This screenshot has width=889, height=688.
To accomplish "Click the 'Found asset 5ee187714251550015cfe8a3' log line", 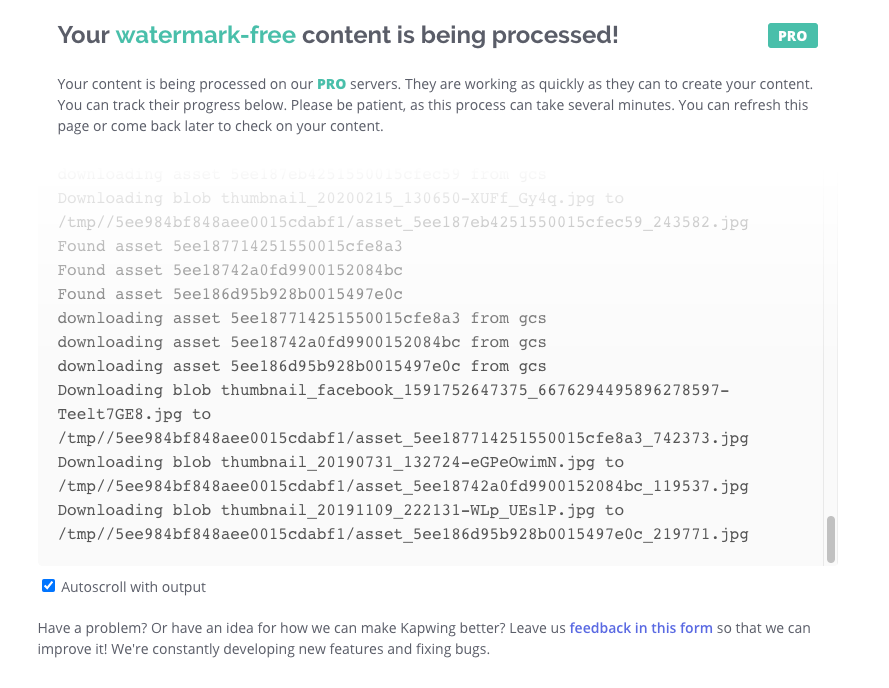I will 230,246.
